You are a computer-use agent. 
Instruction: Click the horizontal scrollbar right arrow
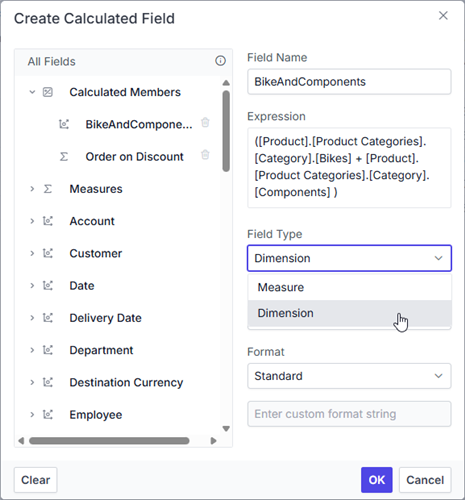214,441
